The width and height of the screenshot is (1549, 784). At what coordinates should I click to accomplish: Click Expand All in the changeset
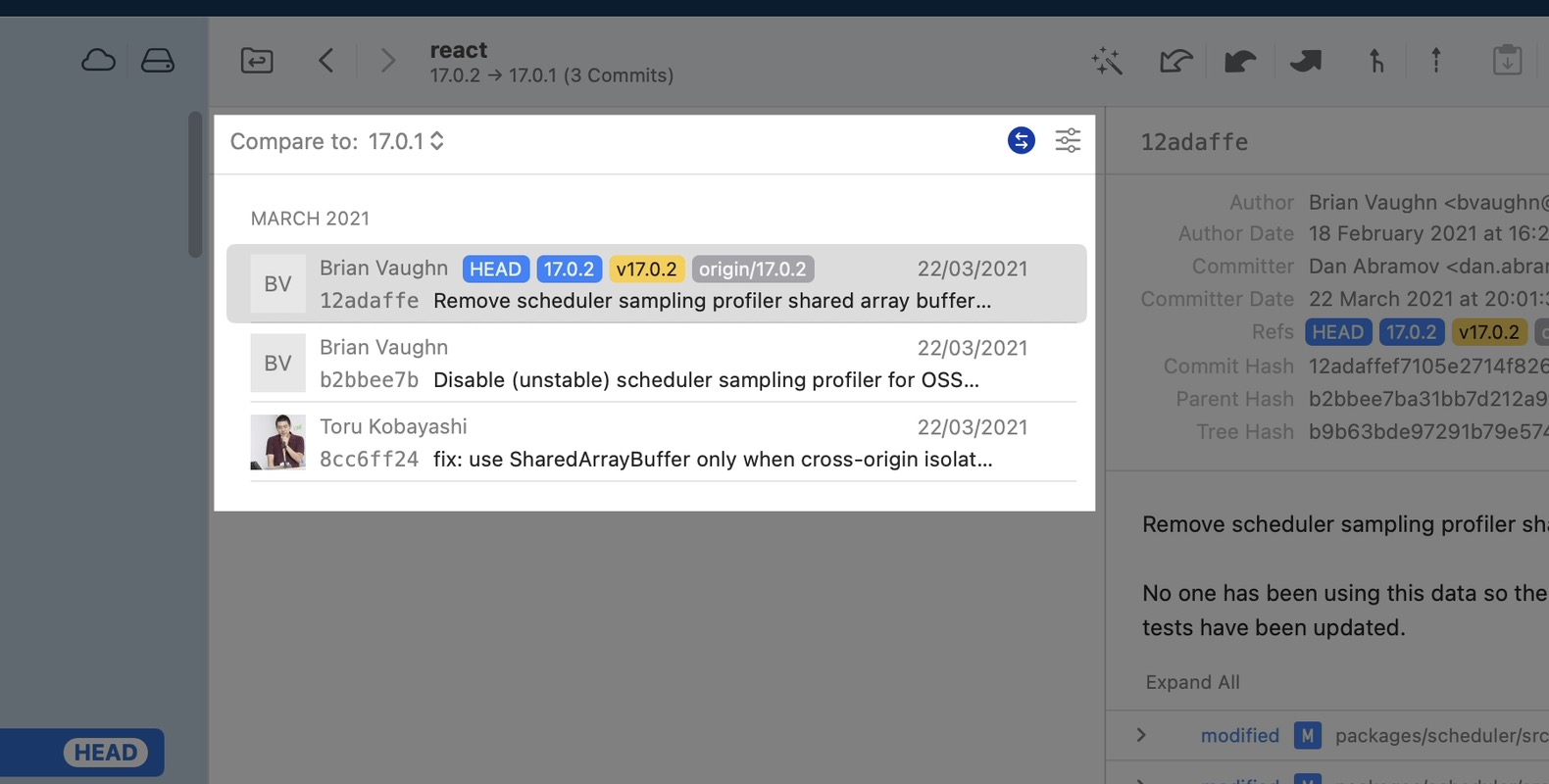(1192, 682)
